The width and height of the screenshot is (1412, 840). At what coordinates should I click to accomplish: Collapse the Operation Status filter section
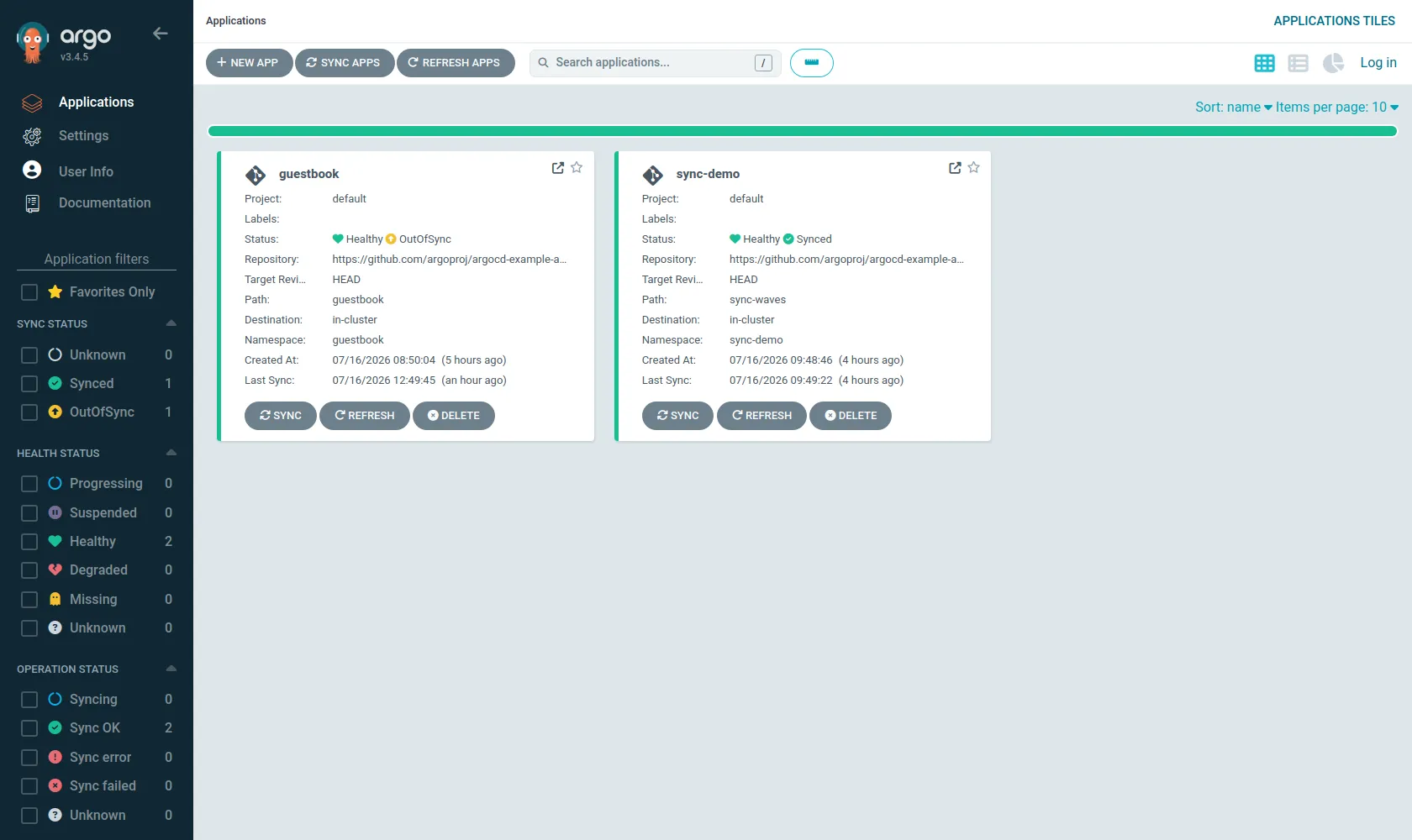(171, 669)
